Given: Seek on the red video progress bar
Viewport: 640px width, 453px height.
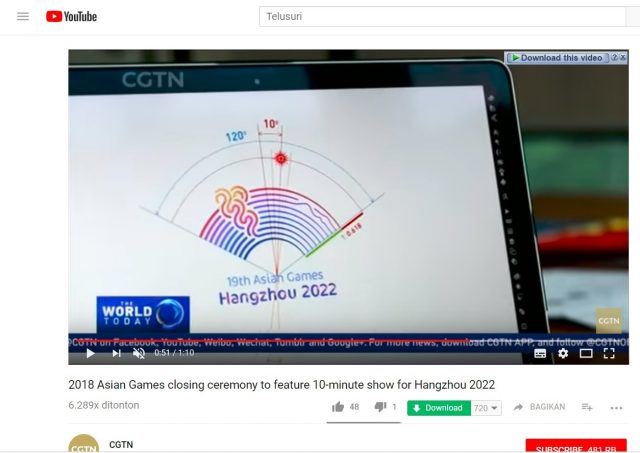Looking at the screenshot, I should pyautogui.click(x=349, y=340).
